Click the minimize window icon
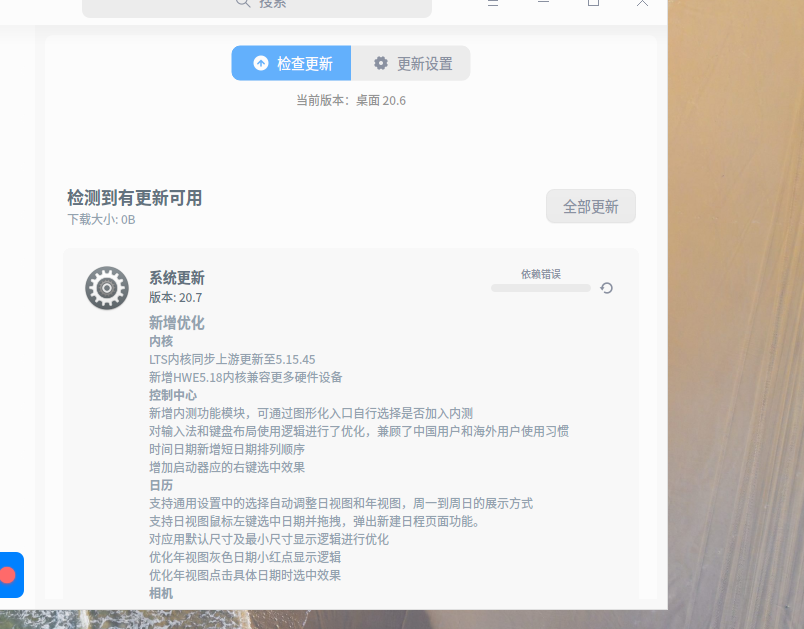 coord(543,4)
